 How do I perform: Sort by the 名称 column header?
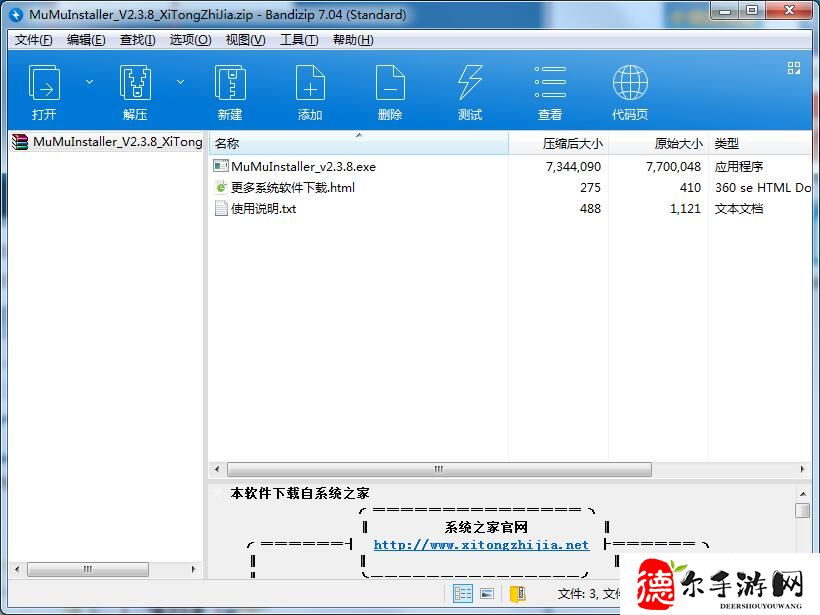pos(359,143)
